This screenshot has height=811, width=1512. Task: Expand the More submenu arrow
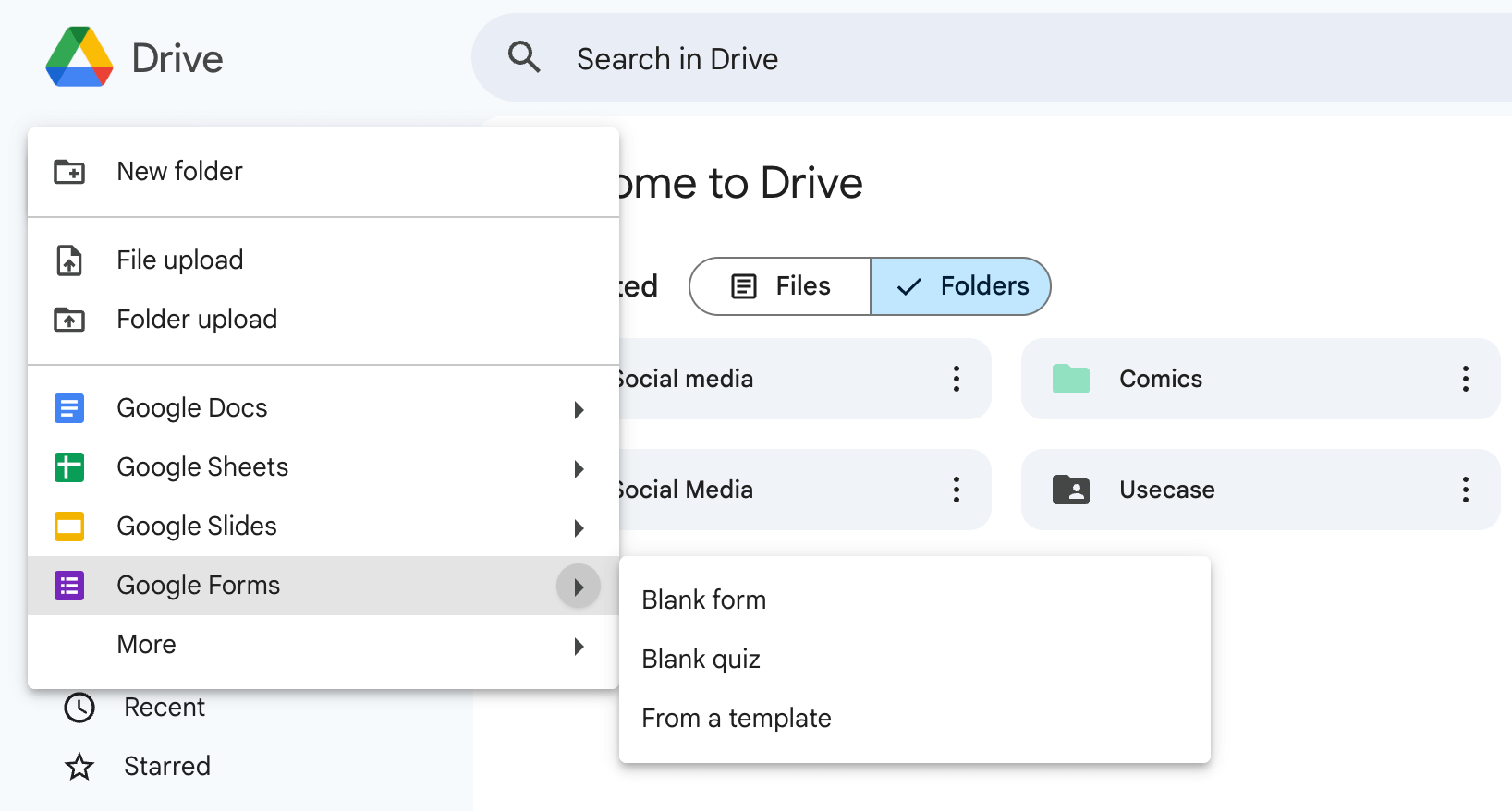[x=579, y=646]
